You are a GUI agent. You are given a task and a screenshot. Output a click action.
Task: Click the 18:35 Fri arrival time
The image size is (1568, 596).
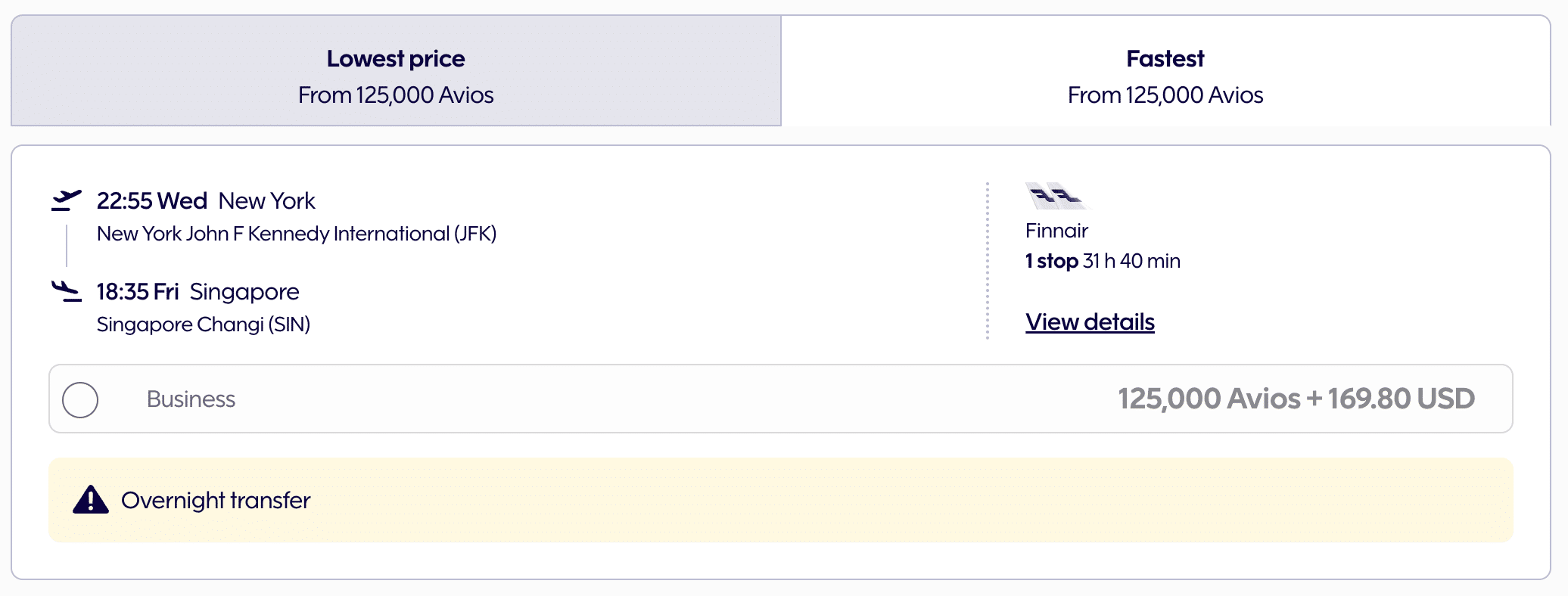point(138,292)
